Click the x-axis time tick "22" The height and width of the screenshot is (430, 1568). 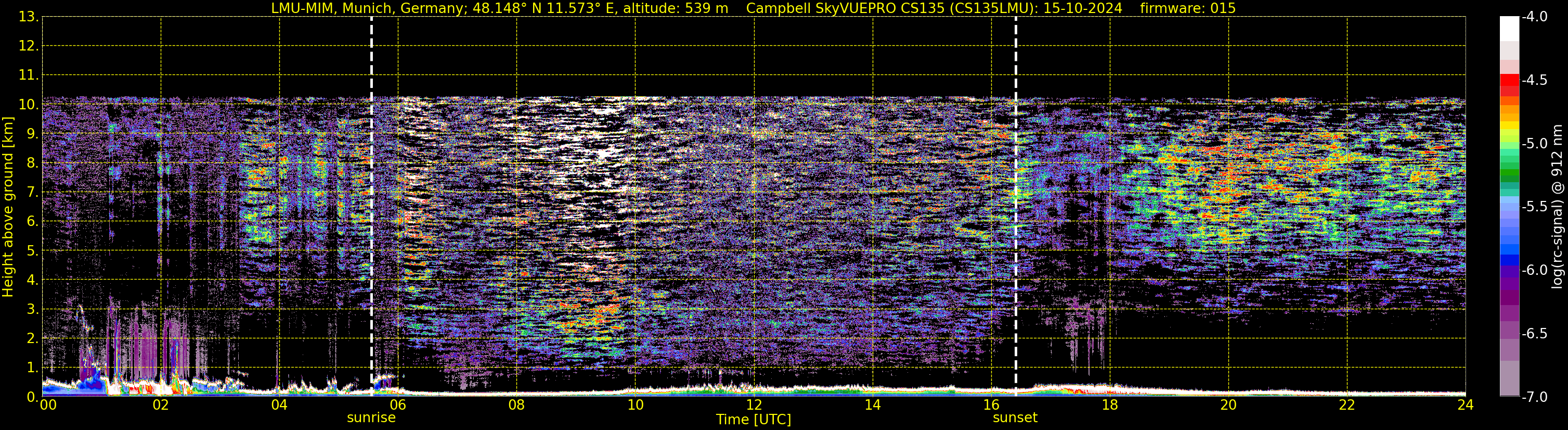pos(1347,405)
